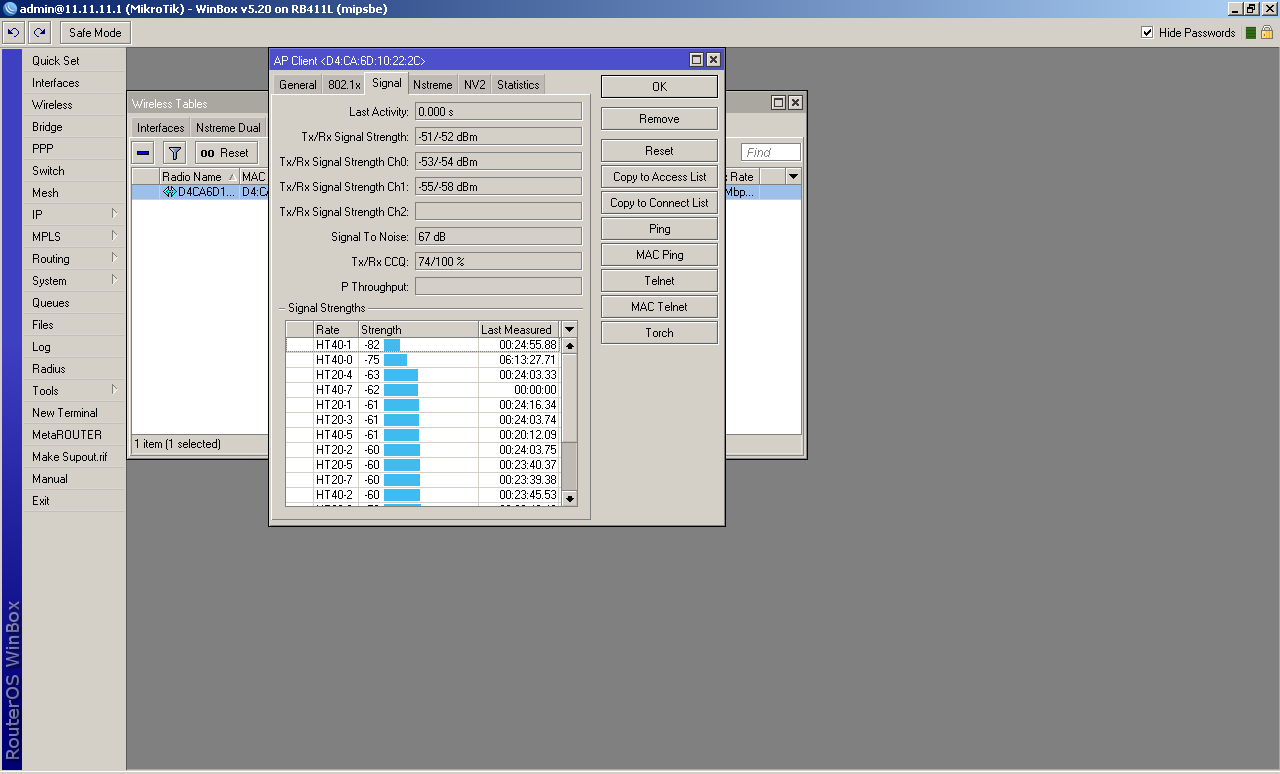The height and width of the screenshot is (774, 1280).
Task: Click the Reset counters button in Wireless Tables
Action: [x=226, y=153]
